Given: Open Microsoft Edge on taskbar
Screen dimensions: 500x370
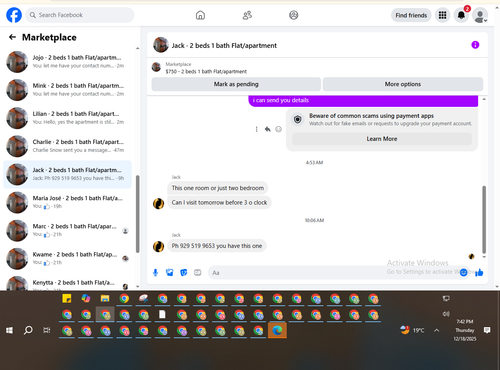Looking at the screenshot, I should (x=277, y=330).
